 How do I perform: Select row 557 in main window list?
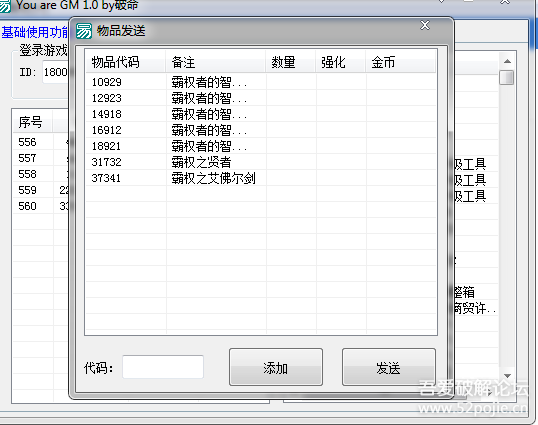pyautogui.click(x=40, y=158)
